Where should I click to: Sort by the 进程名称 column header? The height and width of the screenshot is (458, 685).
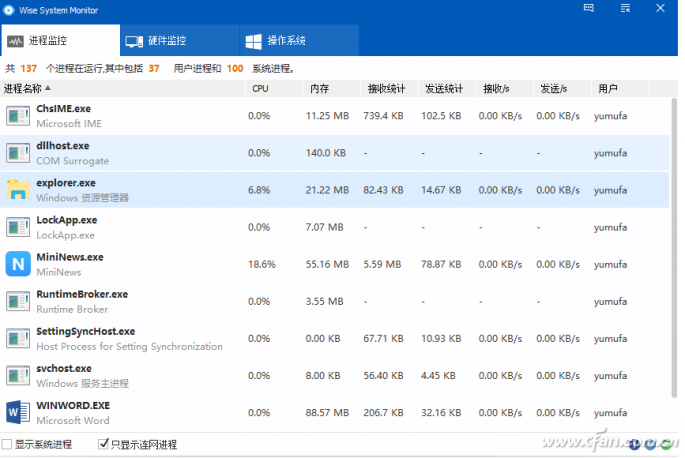coord(123,89)
